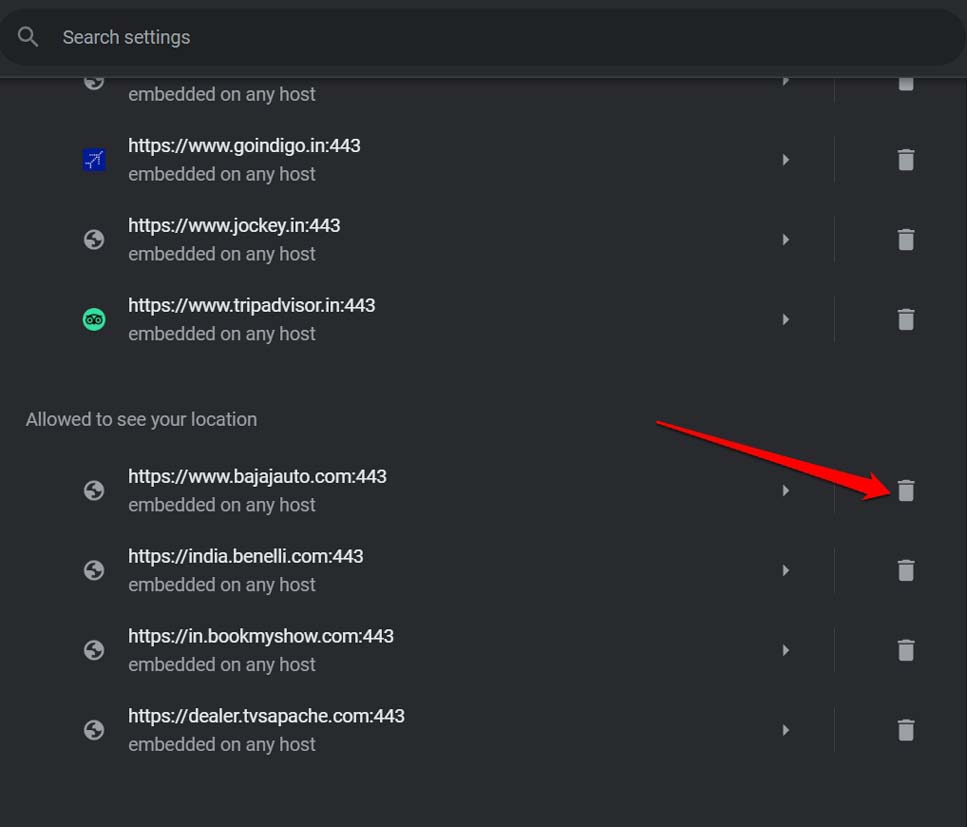Select https://india.benelli.com:443 text
This screenshot has width=967, height=827.
coord(245,556)
